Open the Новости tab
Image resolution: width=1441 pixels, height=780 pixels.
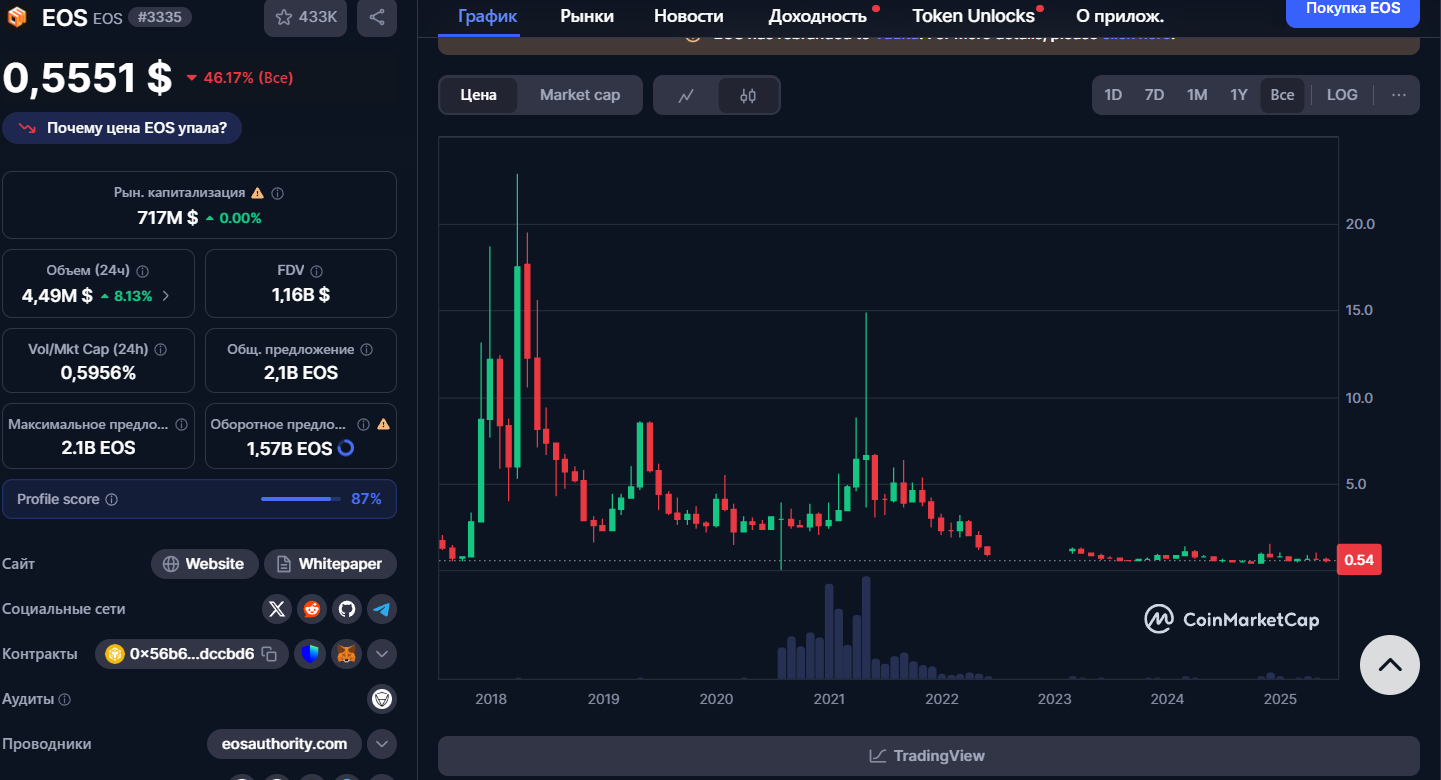(689, 16)
